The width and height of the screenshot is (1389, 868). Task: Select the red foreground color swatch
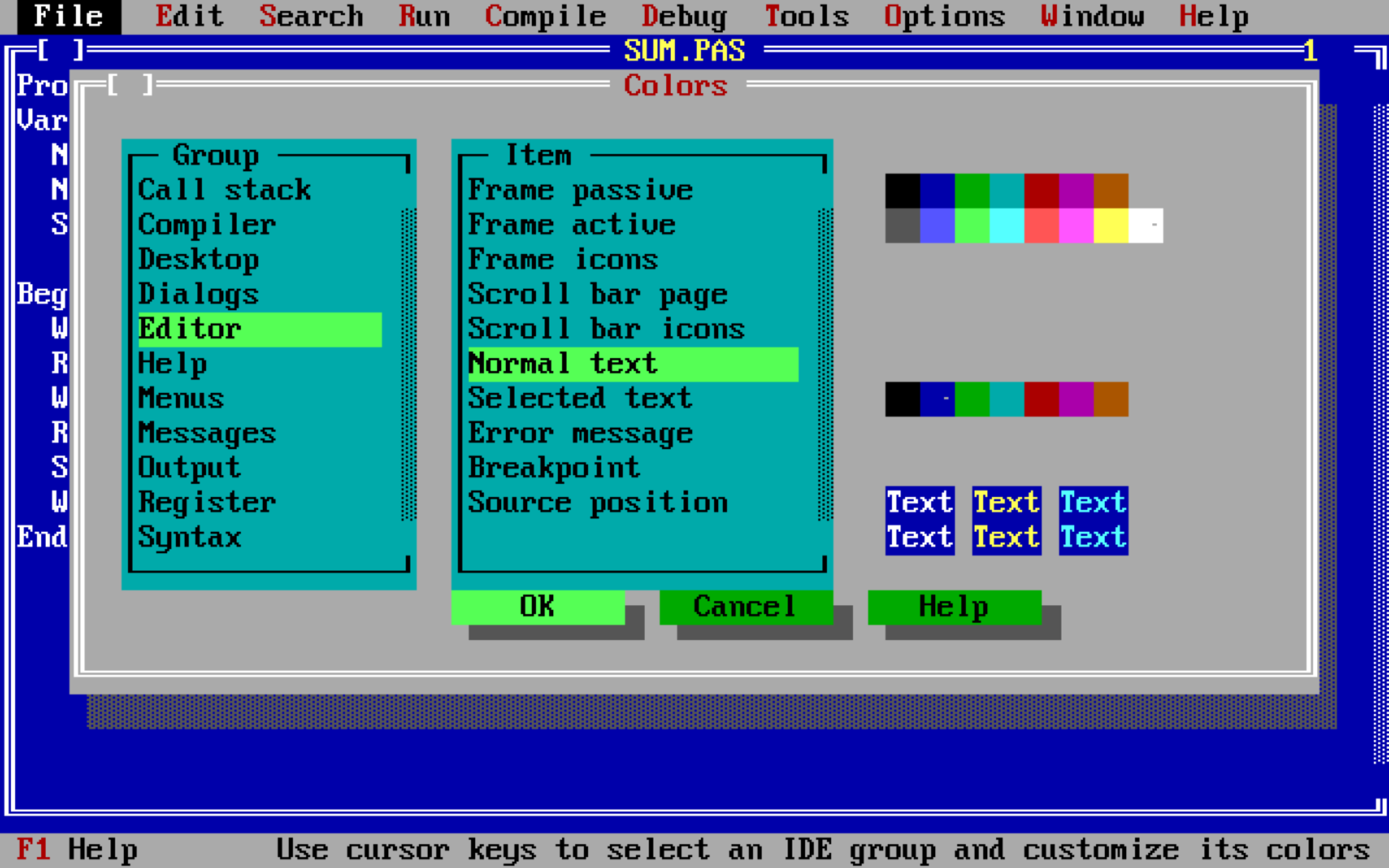coord(1041,191)
